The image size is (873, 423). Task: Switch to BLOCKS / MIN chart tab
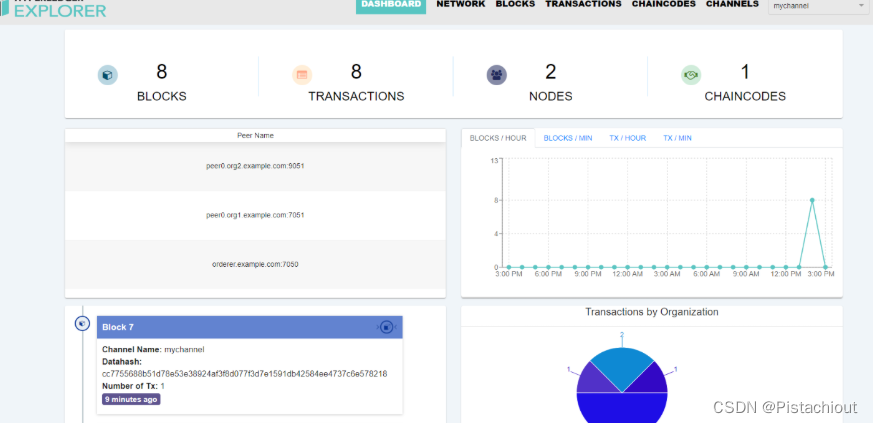click(568, 138)
